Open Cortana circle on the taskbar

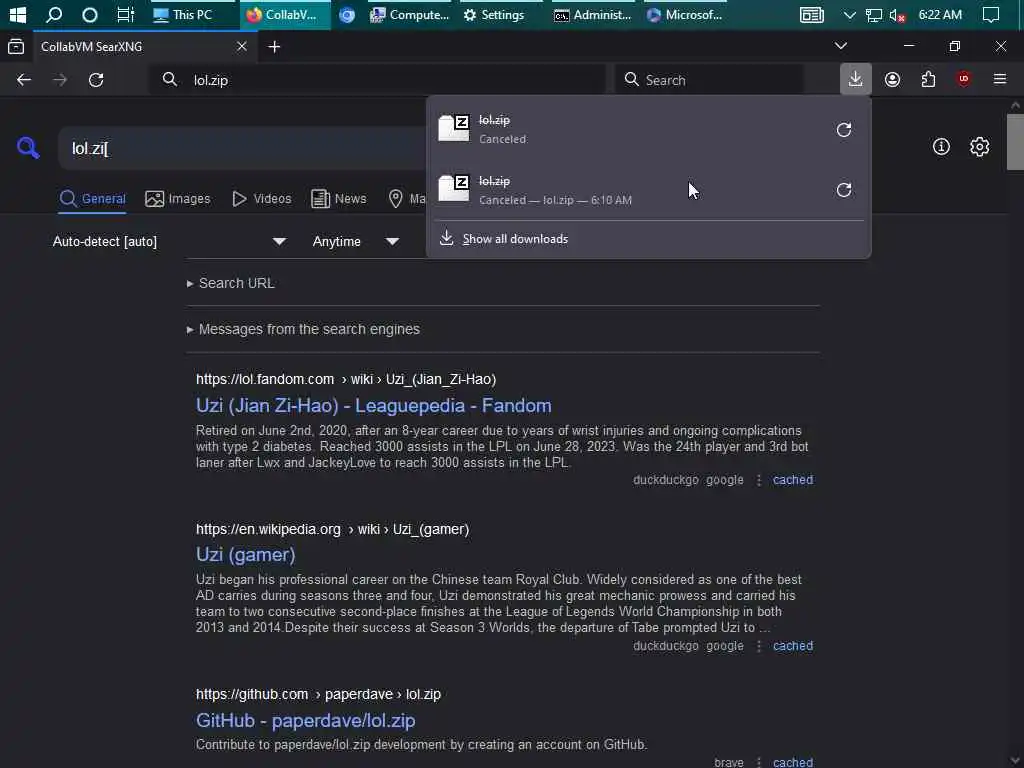[x=89, y=14]
